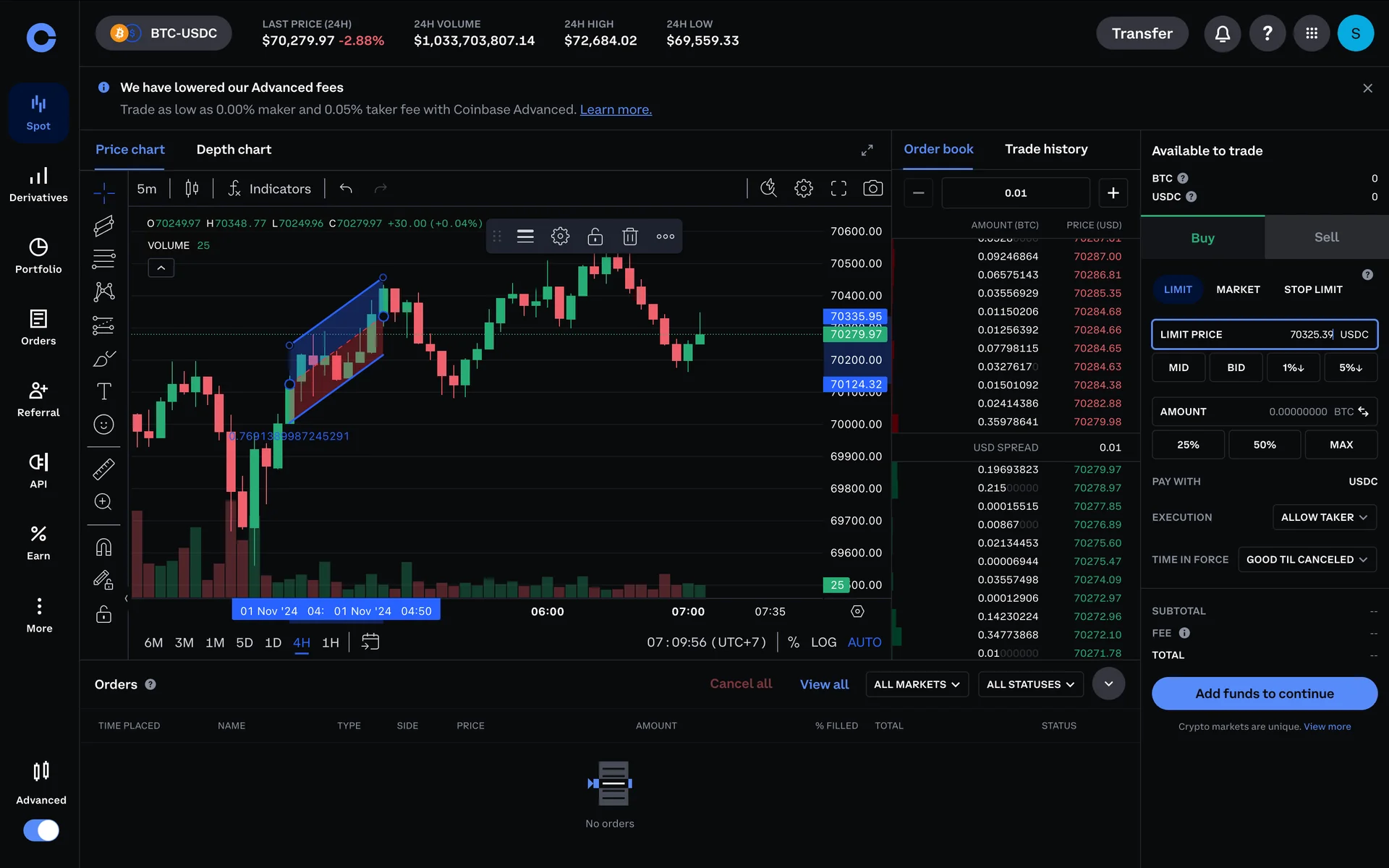Switch to the Depth chart tab
Image resolution: width=1389 pixels, height=868 pixels.
coord(234,150)
